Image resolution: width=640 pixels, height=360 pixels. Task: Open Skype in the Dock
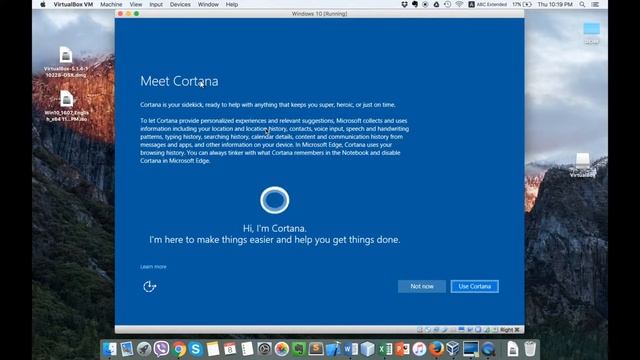tap(196, 349)
